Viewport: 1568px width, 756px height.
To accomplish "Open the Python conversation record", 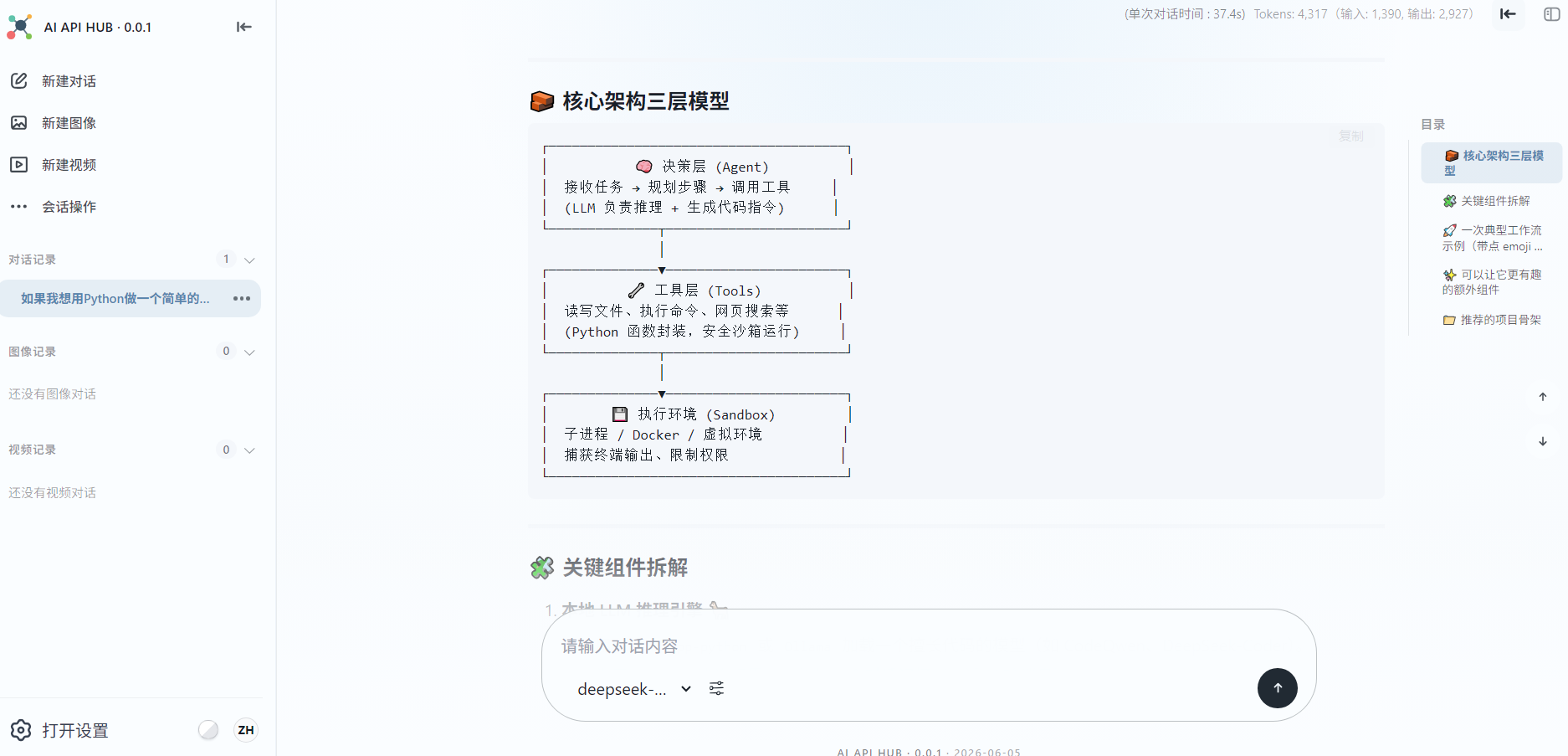I will 115,299.
